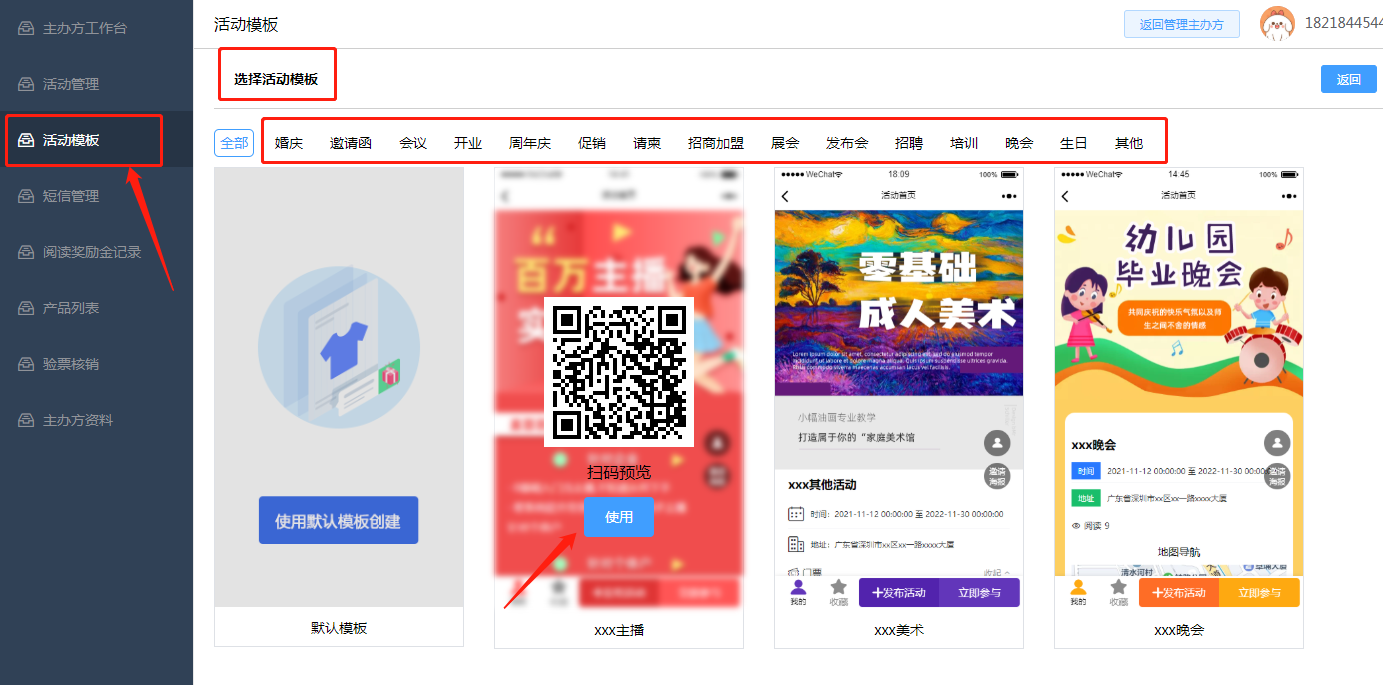Click the blue 使用 button on xxx主播
Image resolution: width=1383 pixels, height=685 pixels.
point(619,517)
